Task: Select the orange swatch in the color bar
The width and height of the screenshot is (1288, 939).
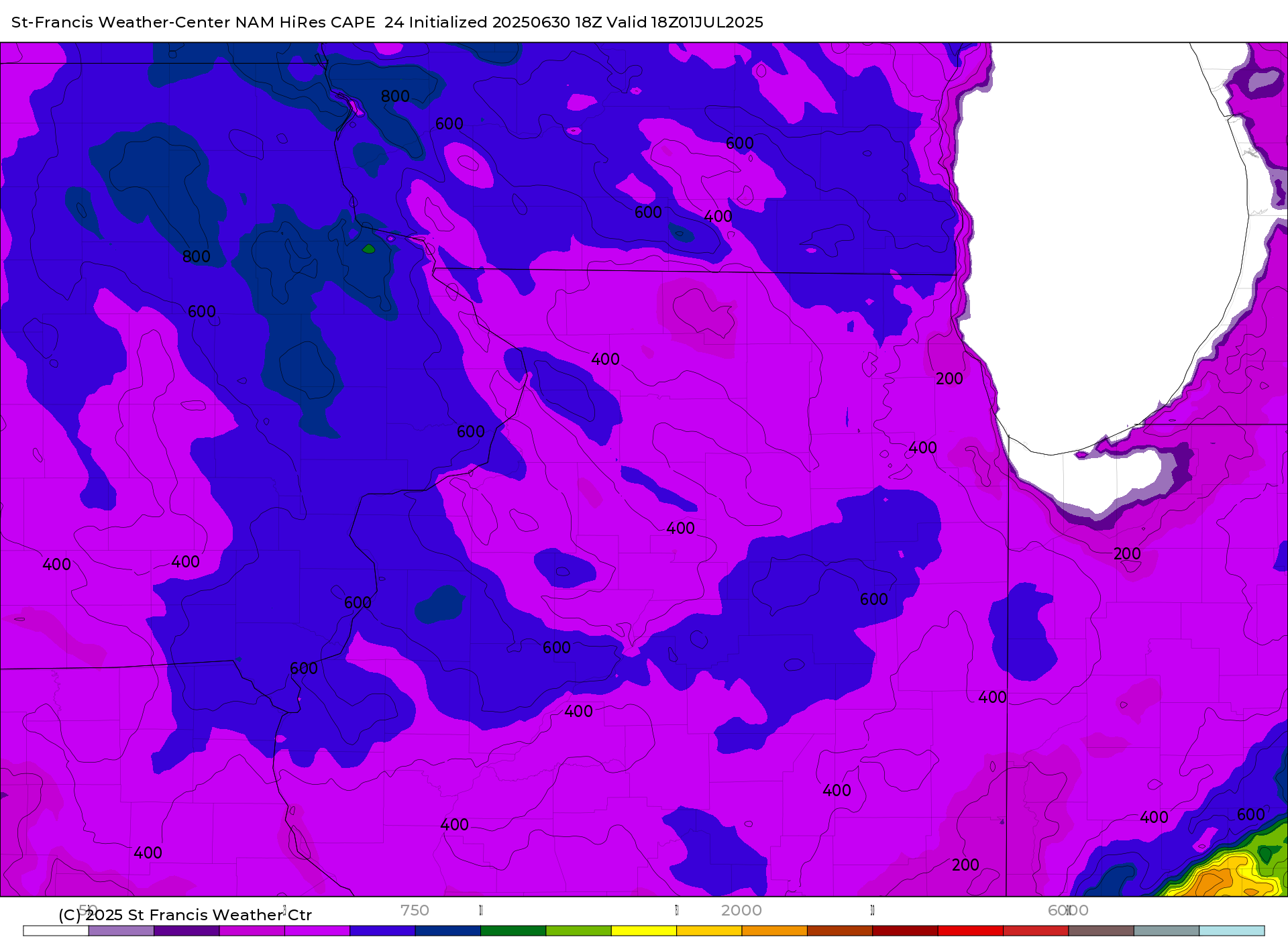Action: (x=774, y=931)
